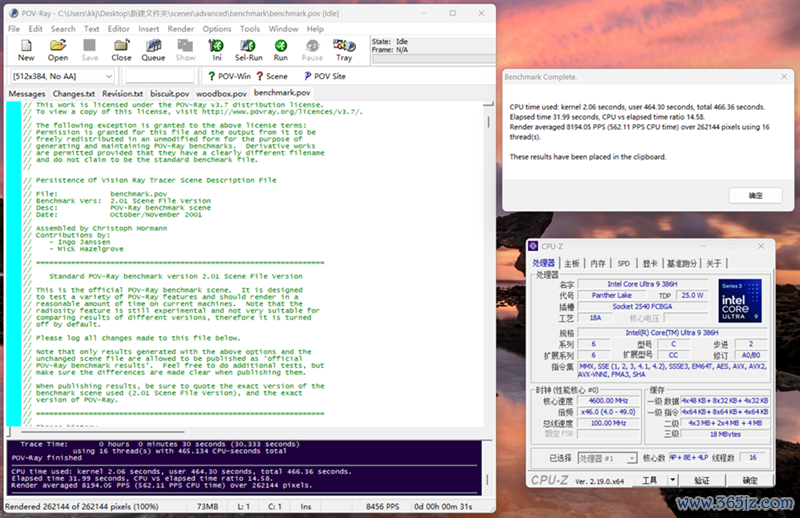The height and width of the screenshot is (518, 800).
Task: Click the CPU-Z 验证 button
Action: [702, 480]
